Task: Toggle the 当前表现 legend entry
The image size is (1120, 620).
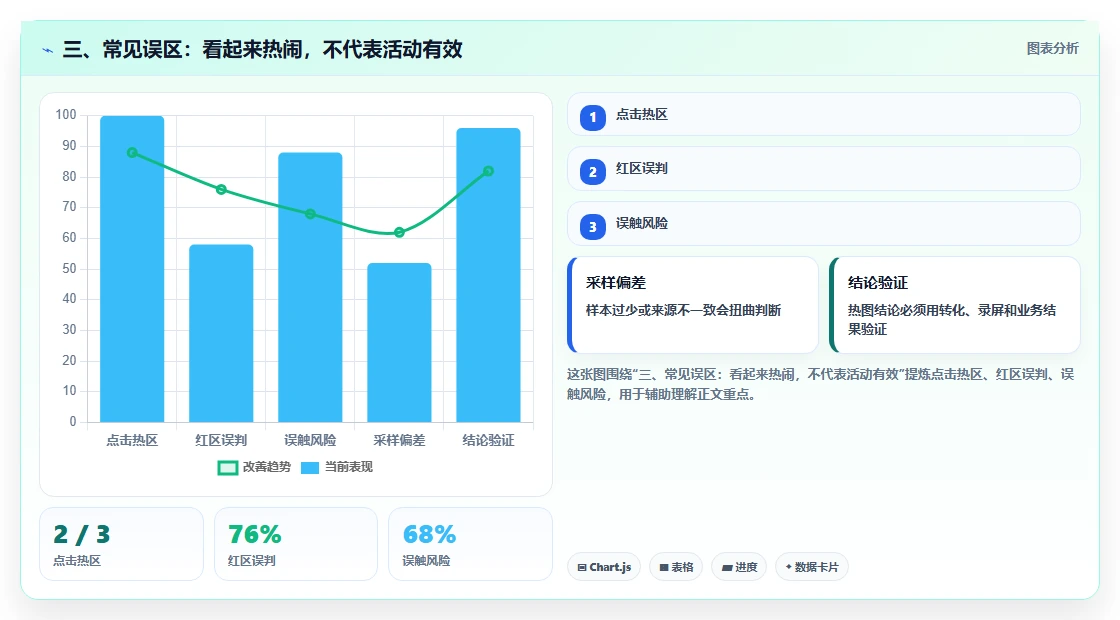Action: (337, 467)
